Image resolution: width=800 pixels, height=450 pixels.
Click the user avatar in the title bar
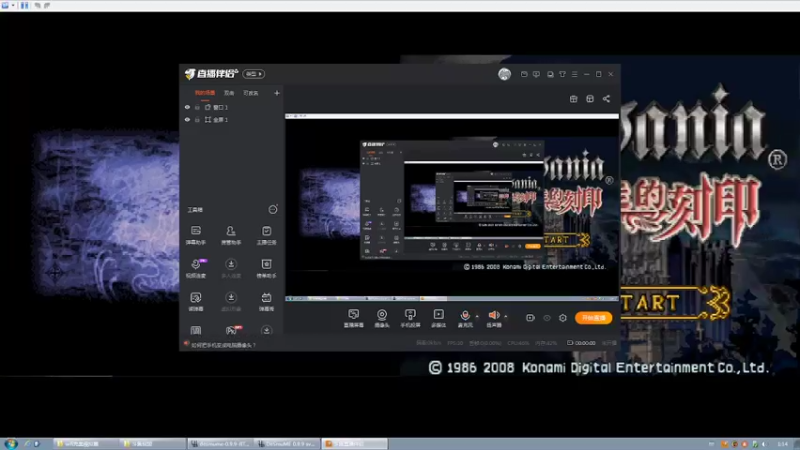click(504, 74)
